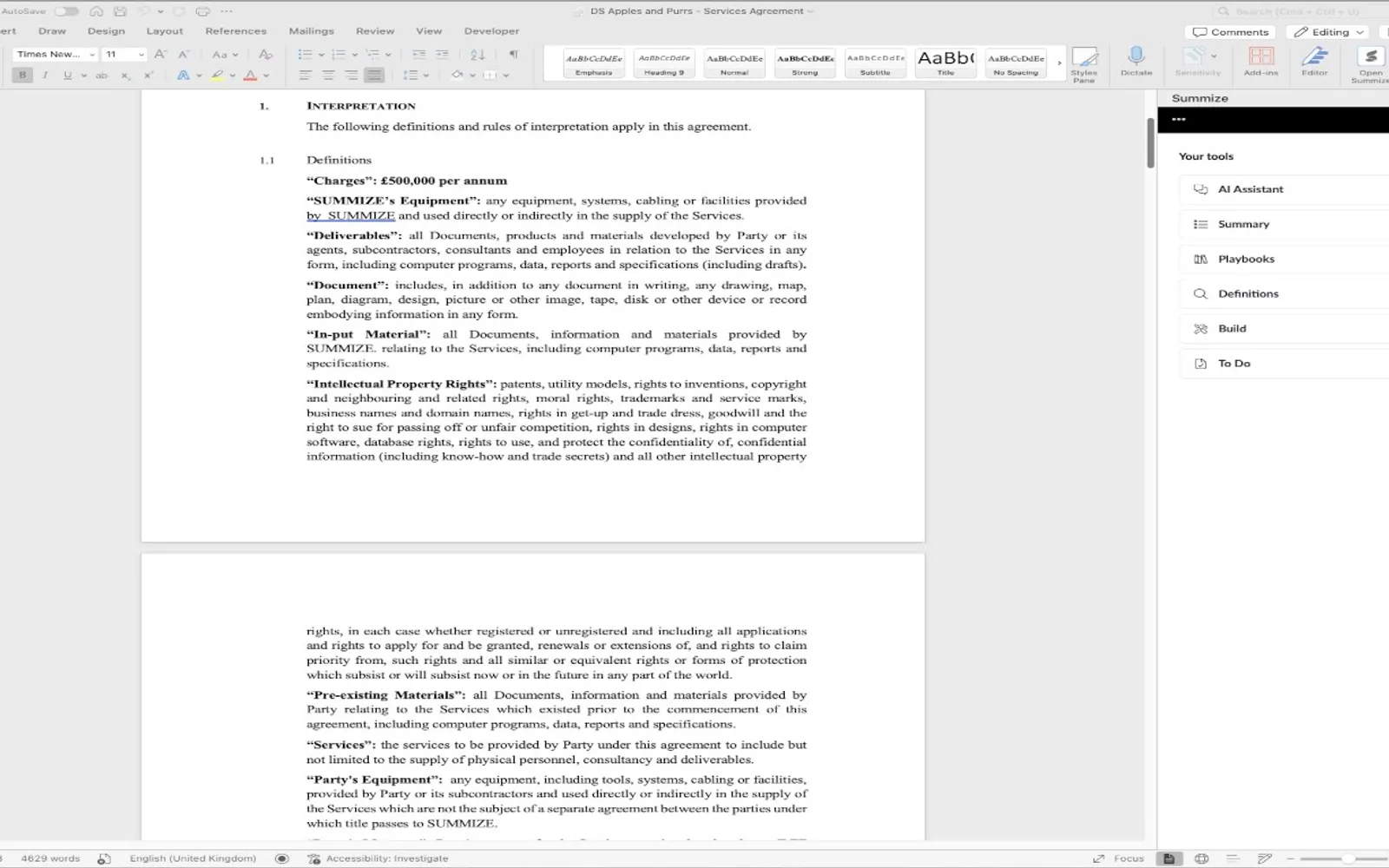
Task: Adjust the zoom slider in status bar
Action: [x=1348, y=858]
